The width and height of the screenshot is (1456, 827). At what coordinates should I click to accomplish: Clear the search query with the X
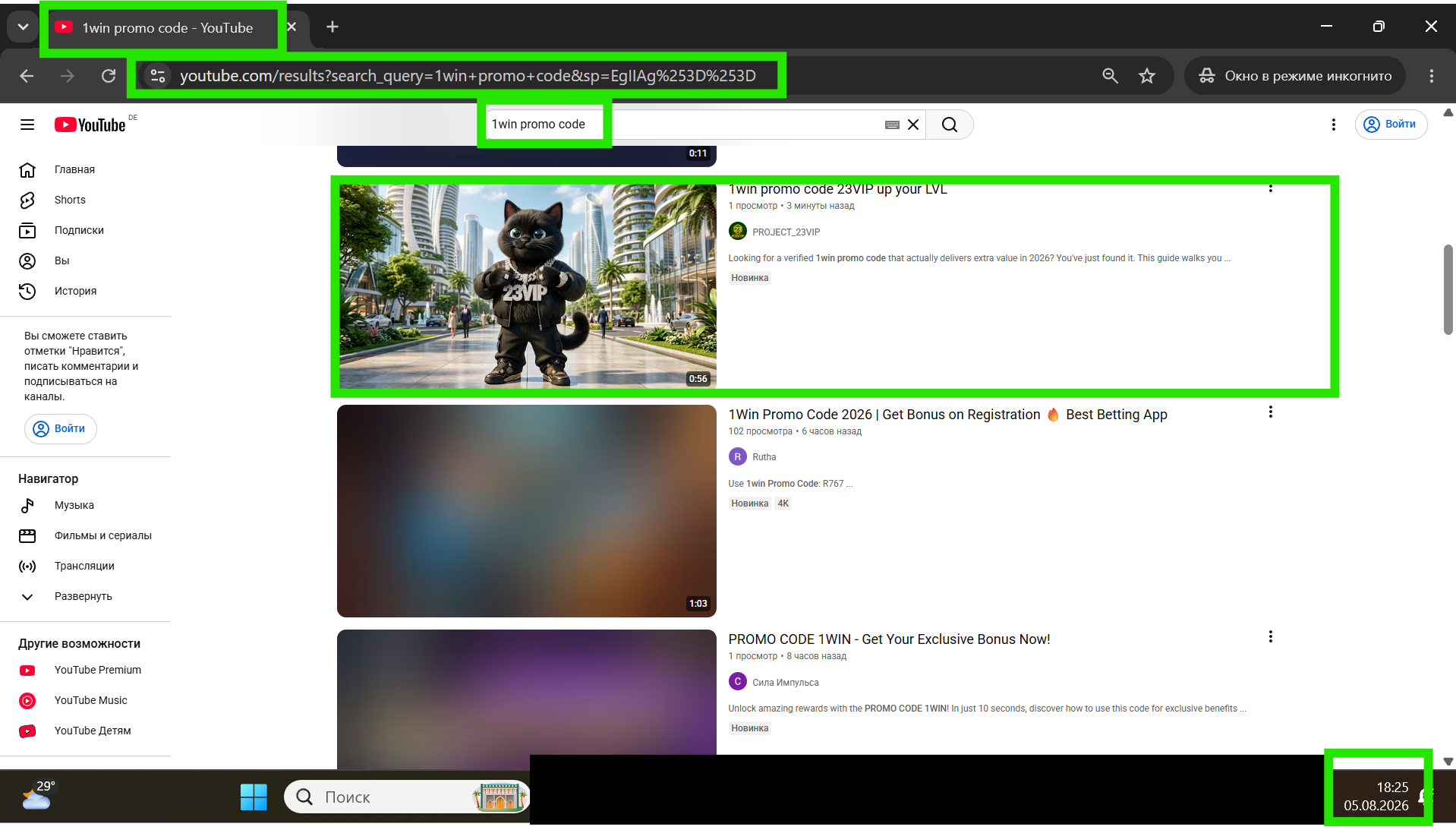click(913, 125)
